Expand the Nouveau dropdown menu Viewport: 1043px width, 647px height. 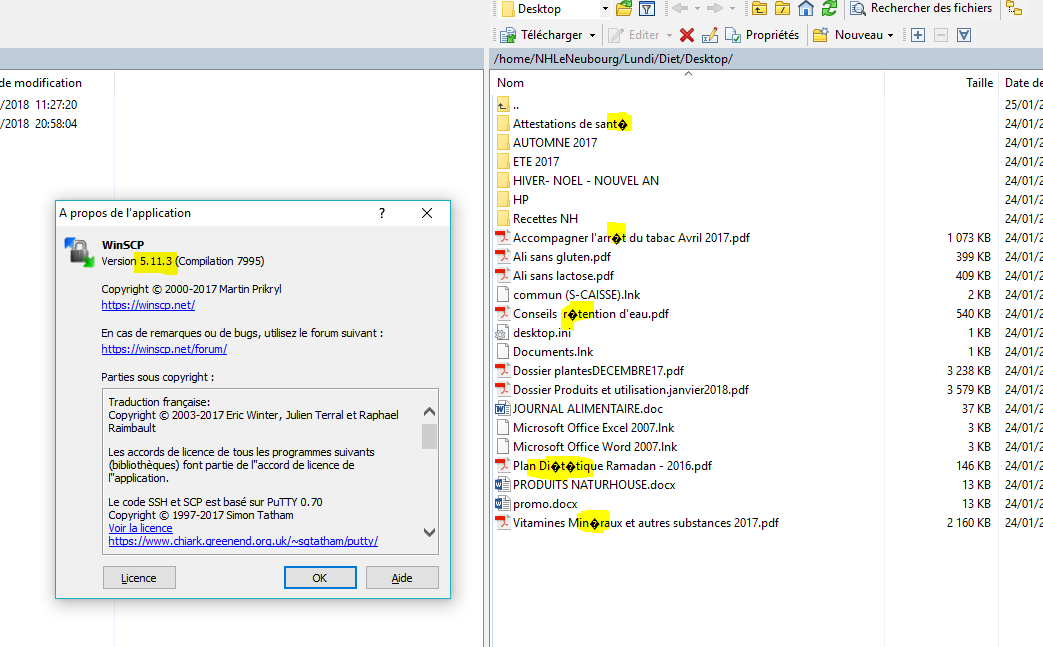[x=891, y=35]
